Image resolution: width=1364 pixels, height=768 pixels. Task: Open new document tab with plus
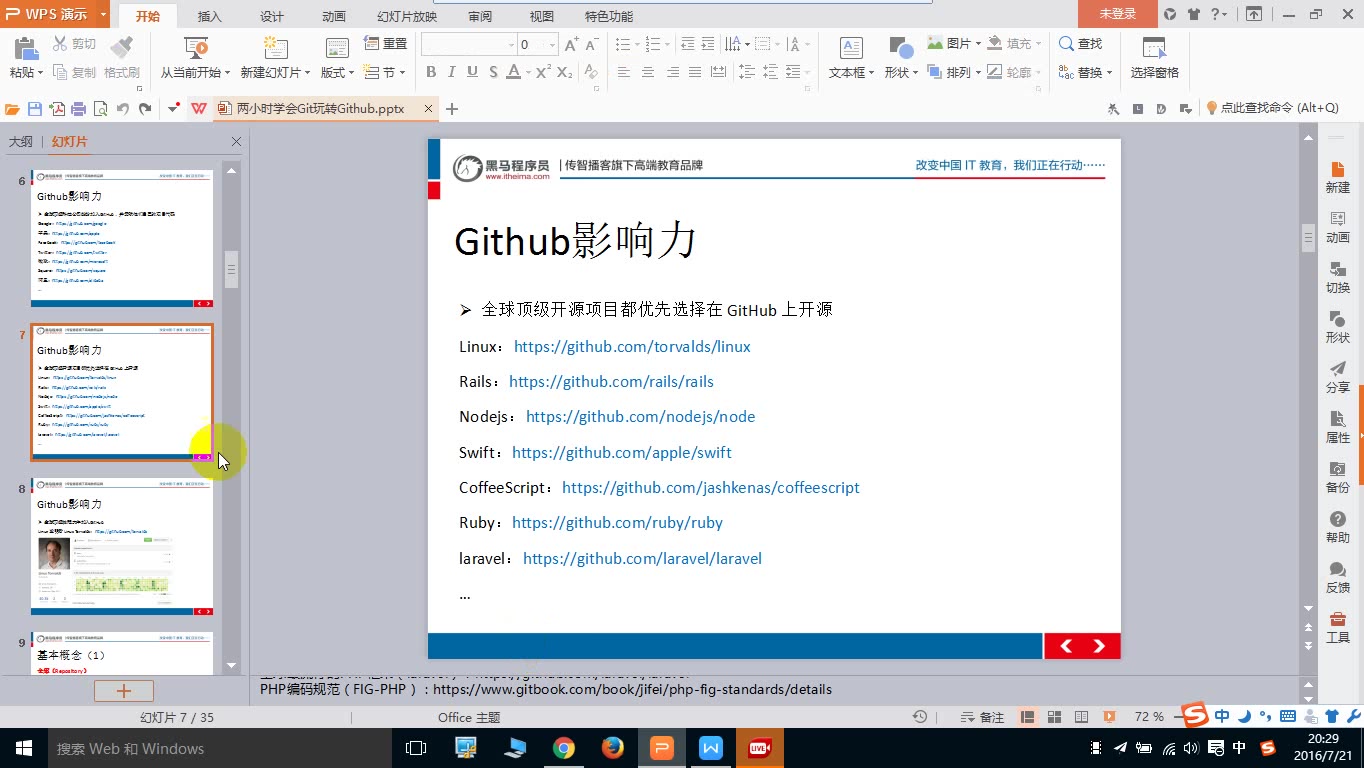452,109
